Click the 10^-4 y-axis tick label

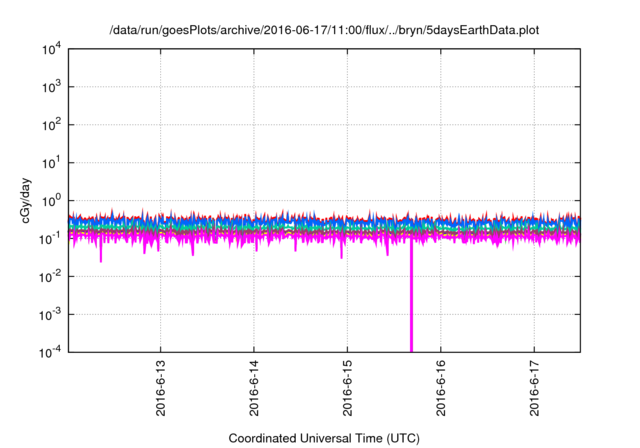[x=50, y=352]
